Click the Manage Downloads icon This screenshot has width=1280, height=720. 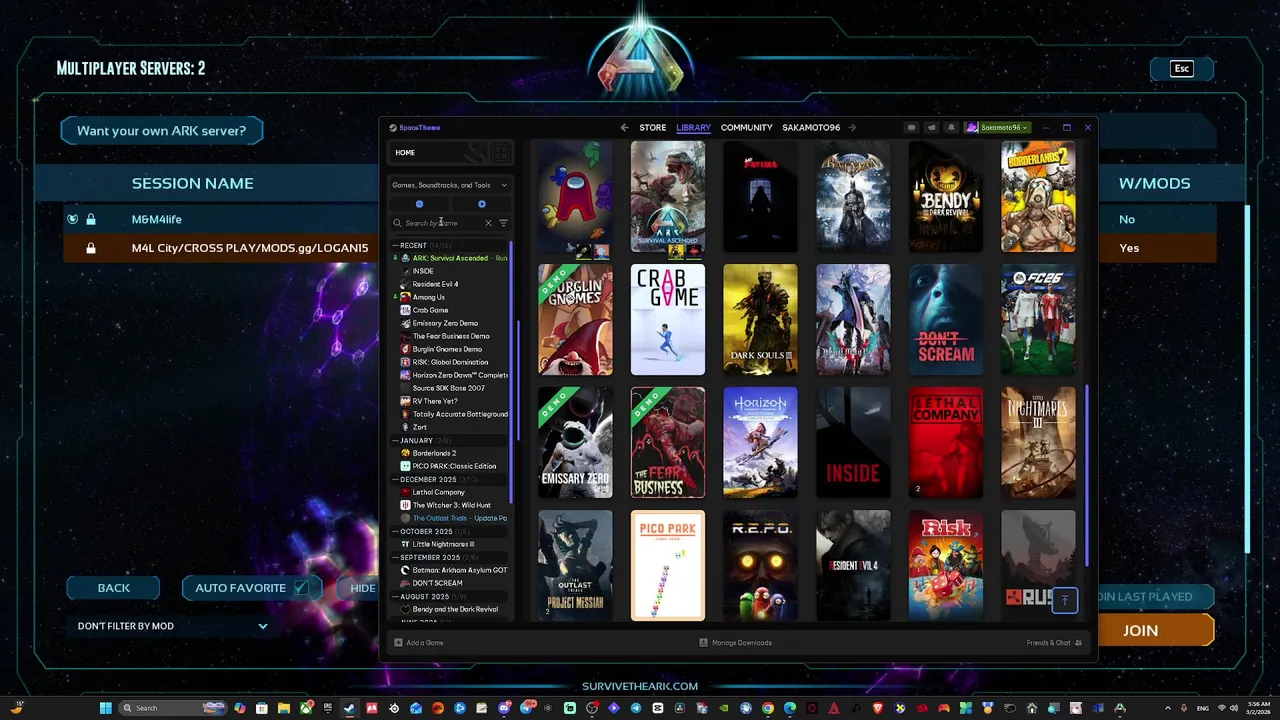[x=703, y=643]
